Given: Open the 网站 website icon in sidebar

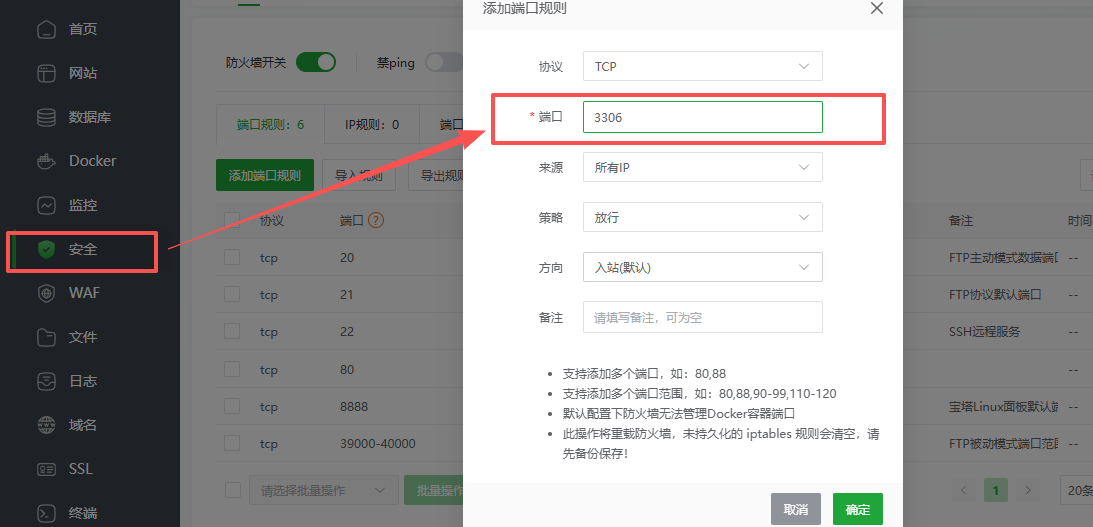Looking at the screenshot, I should click(46, 73).
